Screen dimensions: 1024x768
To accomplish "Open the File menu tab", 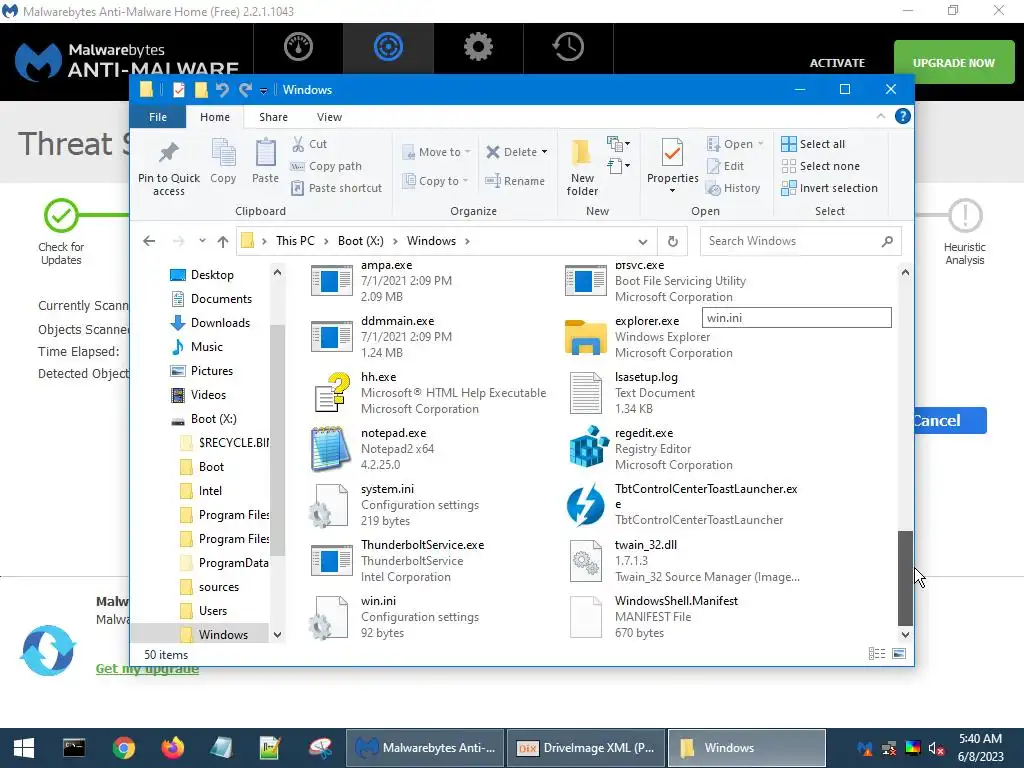I will click(158, 117).
